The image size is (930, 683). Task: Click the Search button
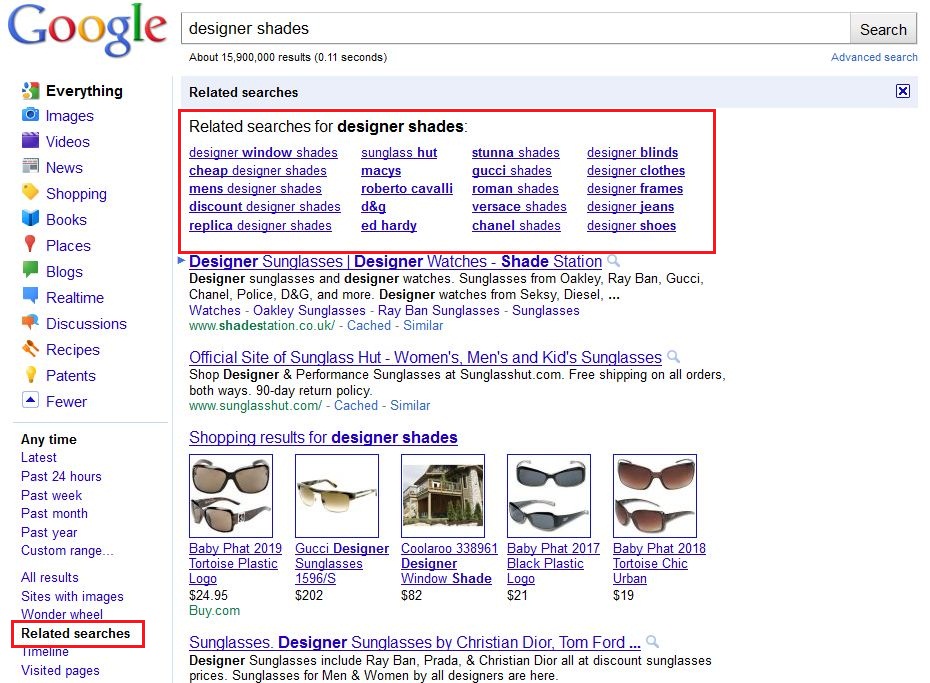(883, 30)
